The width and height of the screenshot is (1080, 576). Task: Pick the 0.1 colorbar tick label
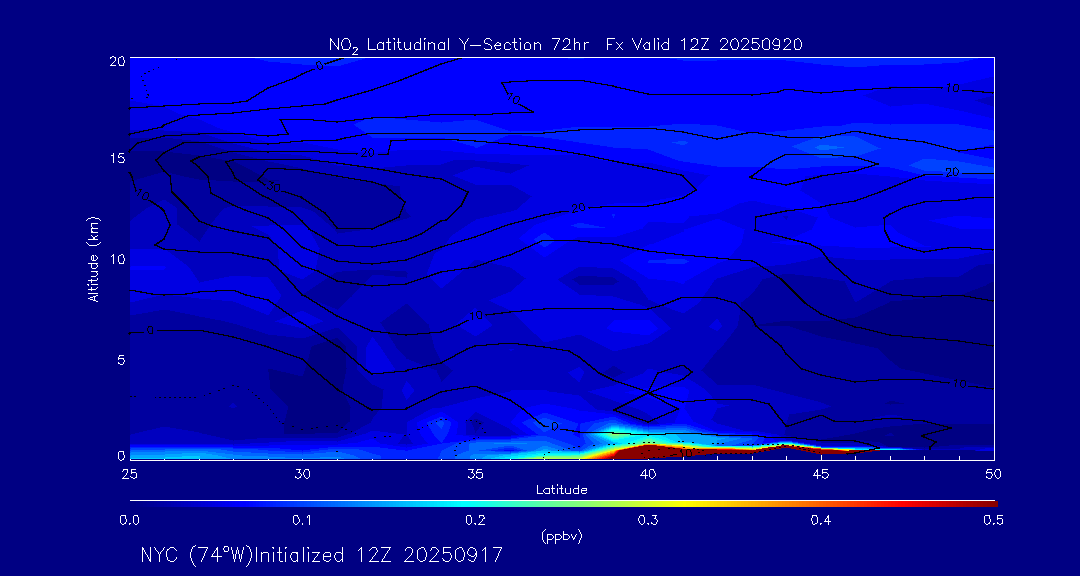point(301,520)
